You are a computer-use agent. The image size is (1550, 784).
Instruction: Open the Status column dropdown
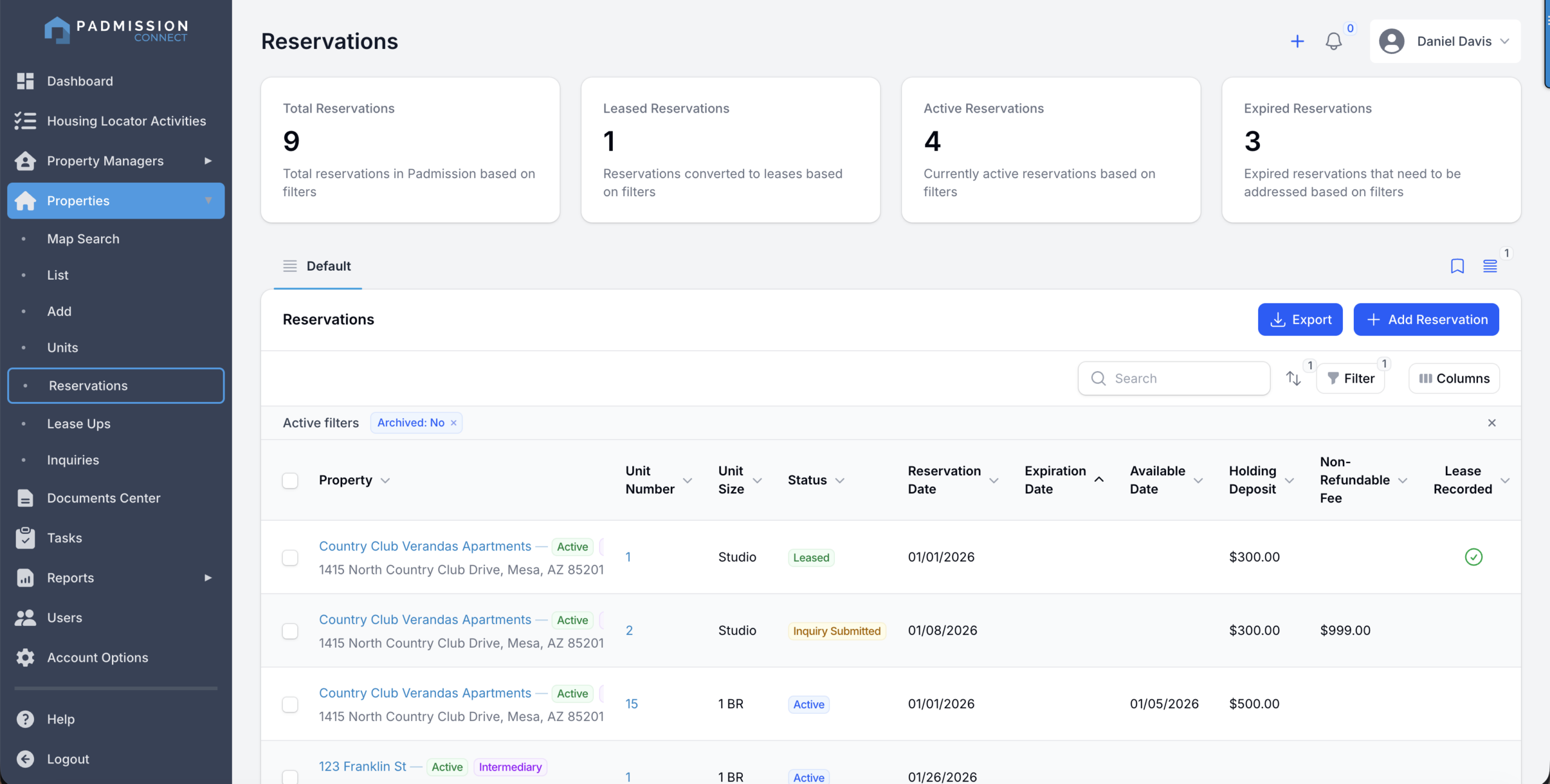(840, 481)
